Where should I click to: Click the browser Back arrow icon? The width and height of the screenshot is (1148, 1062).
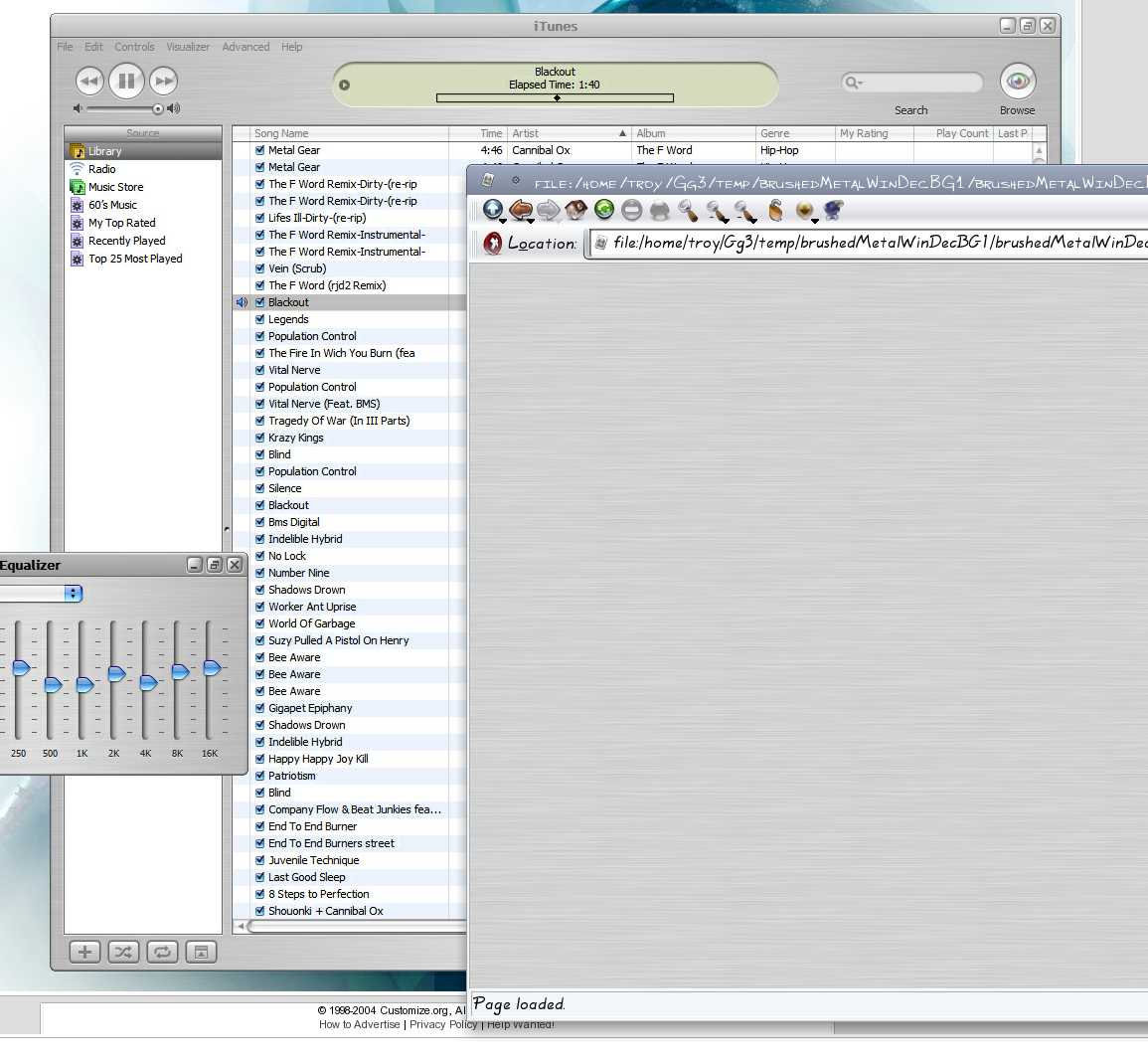click(521, 210)
